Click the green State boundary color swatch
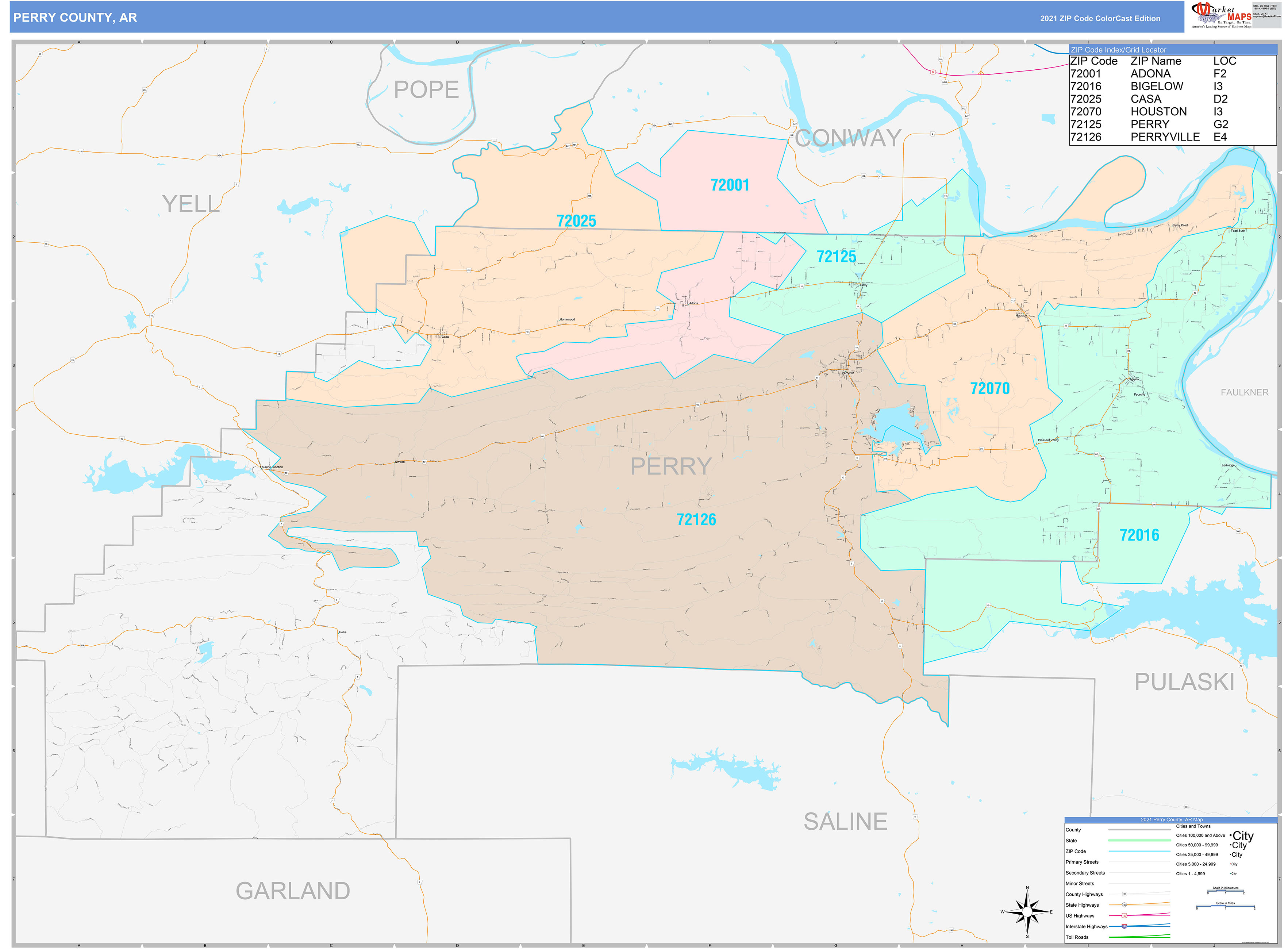This screenshot has width=1288, height=949. 1139,841
